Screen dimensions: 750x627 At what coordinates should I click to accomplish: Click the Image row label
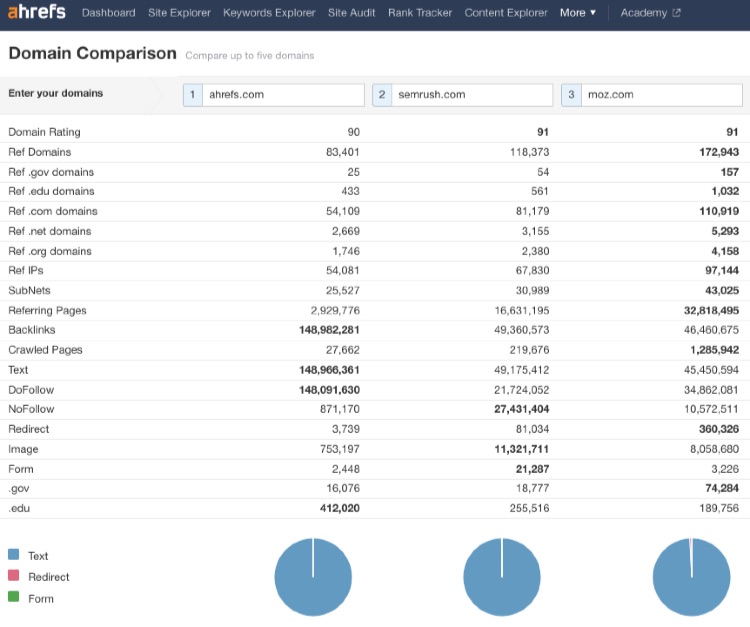point(23,450)
